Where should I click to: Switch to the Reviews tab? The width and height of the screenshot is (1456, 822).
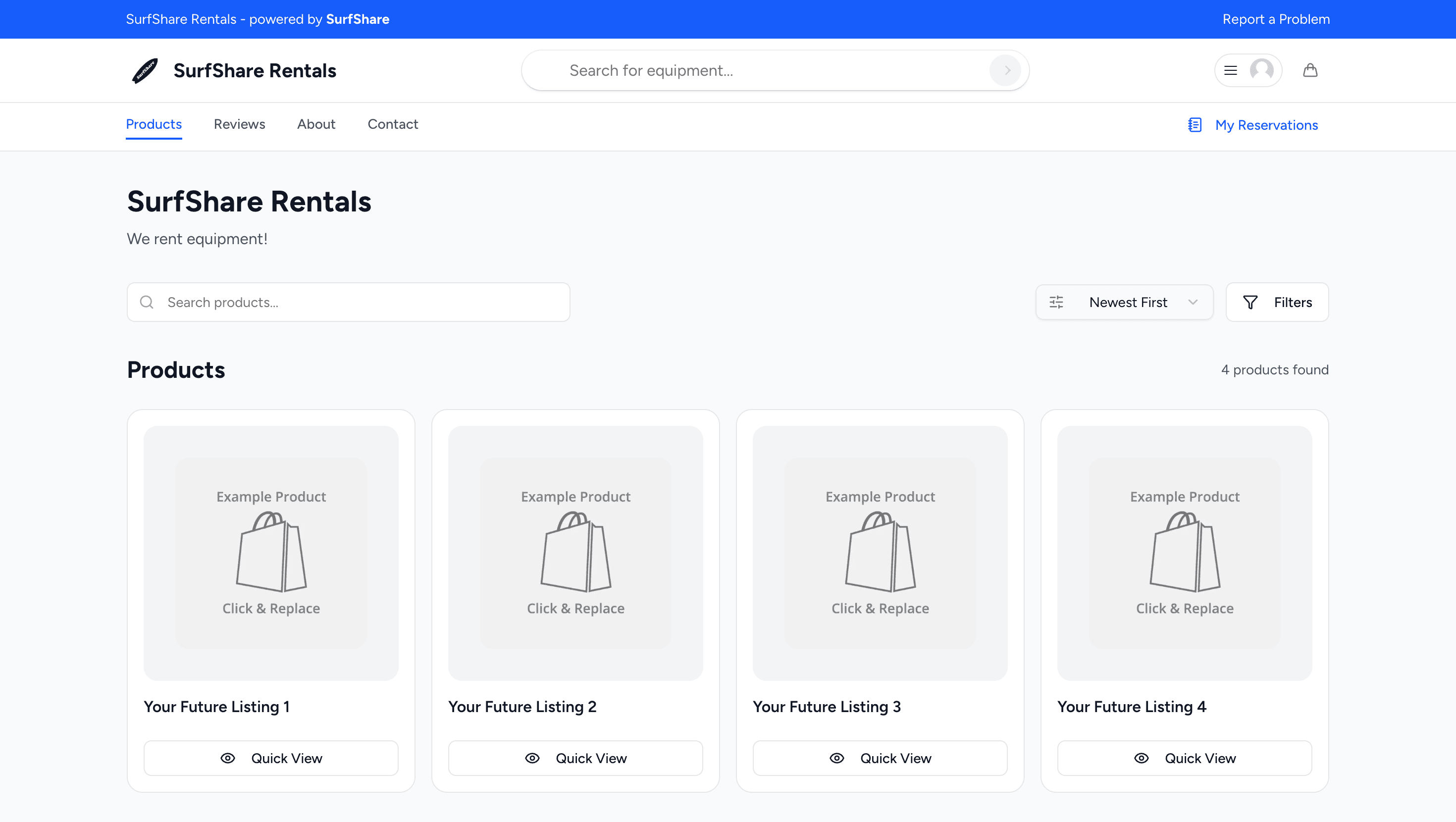[x=239, y=124]
